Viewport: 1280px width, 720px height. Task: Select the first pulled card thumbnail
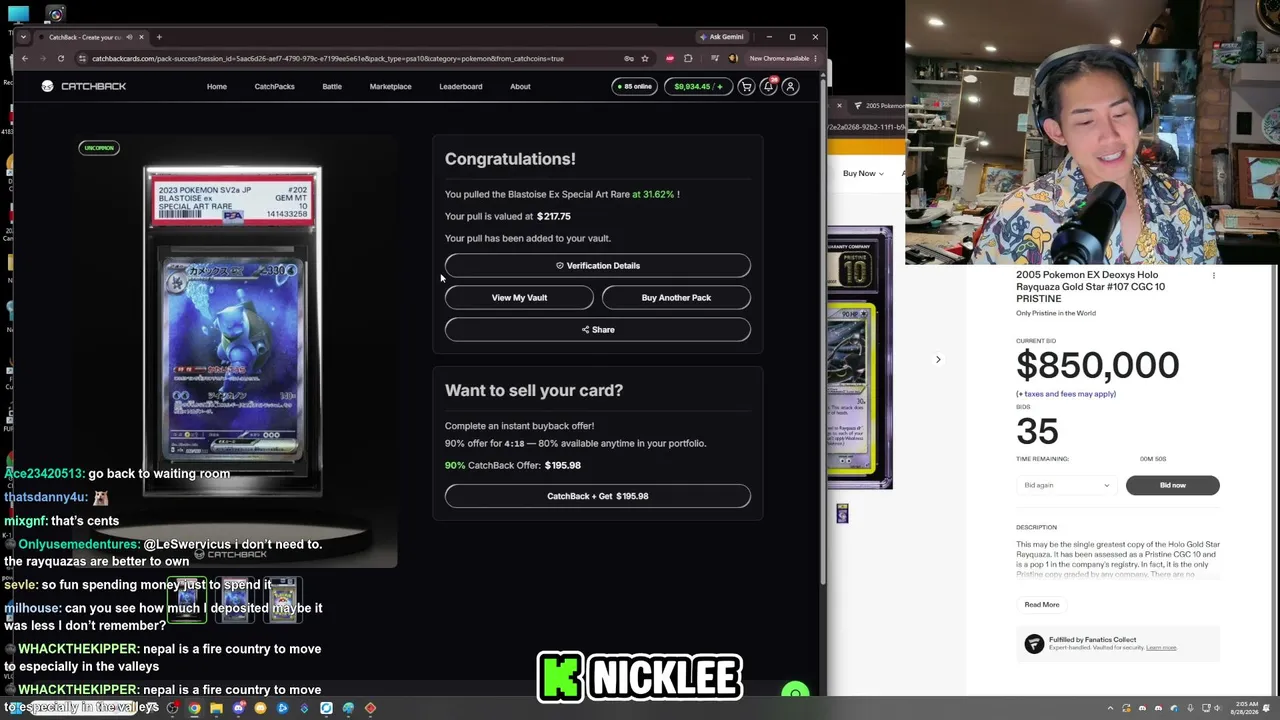tap(187, 600)
